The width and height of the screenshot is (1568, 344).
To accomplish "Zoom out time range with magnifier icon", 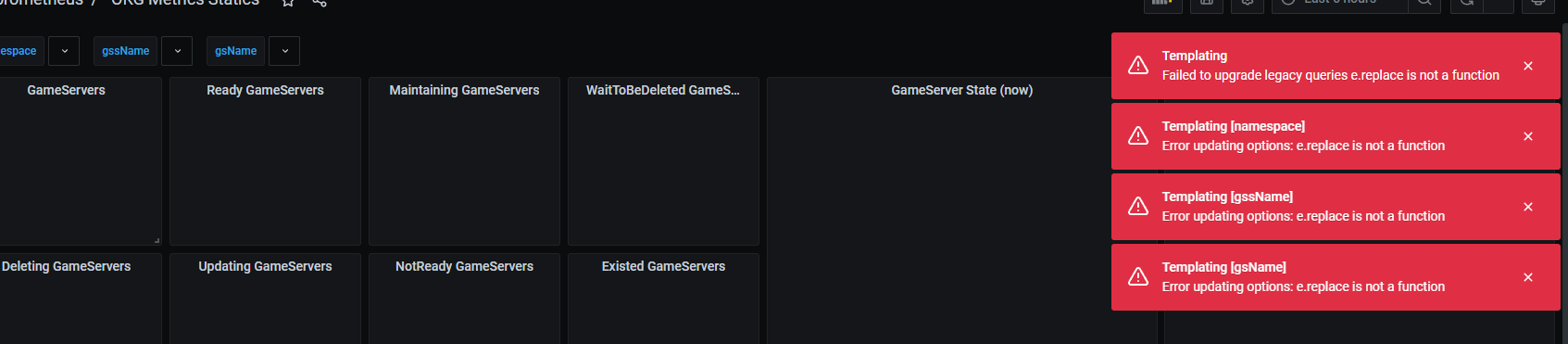I will point(1424,4).
